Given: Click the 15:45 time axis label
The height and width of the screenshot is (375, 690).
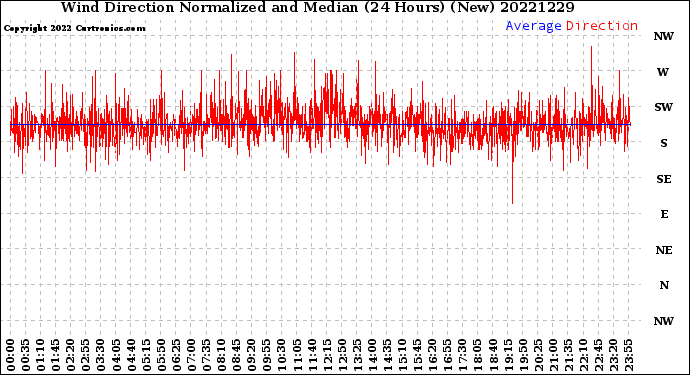Looking at the screenshot, I should click(417, 355).
